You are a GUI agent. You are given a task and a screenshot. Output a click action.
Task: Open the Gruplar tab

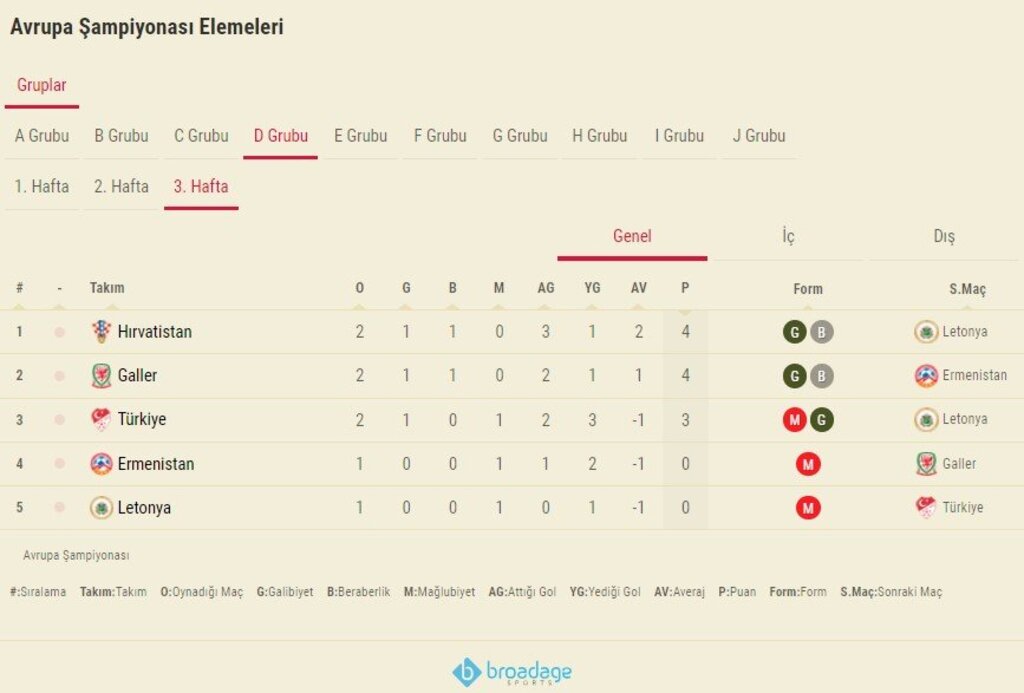[42, 86]
